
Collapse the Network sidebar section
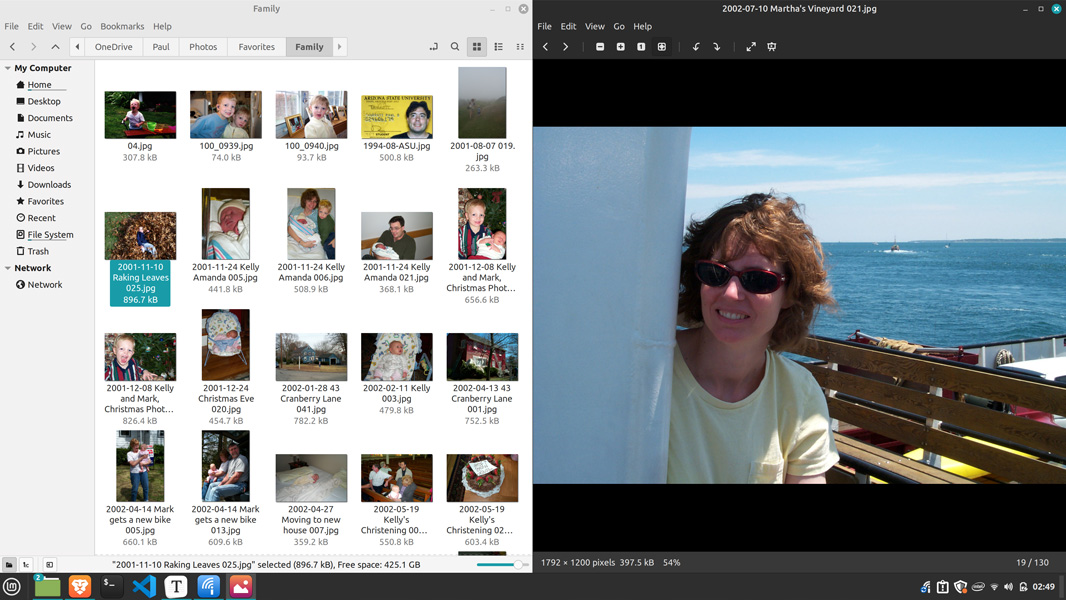[x=8, y=268]
